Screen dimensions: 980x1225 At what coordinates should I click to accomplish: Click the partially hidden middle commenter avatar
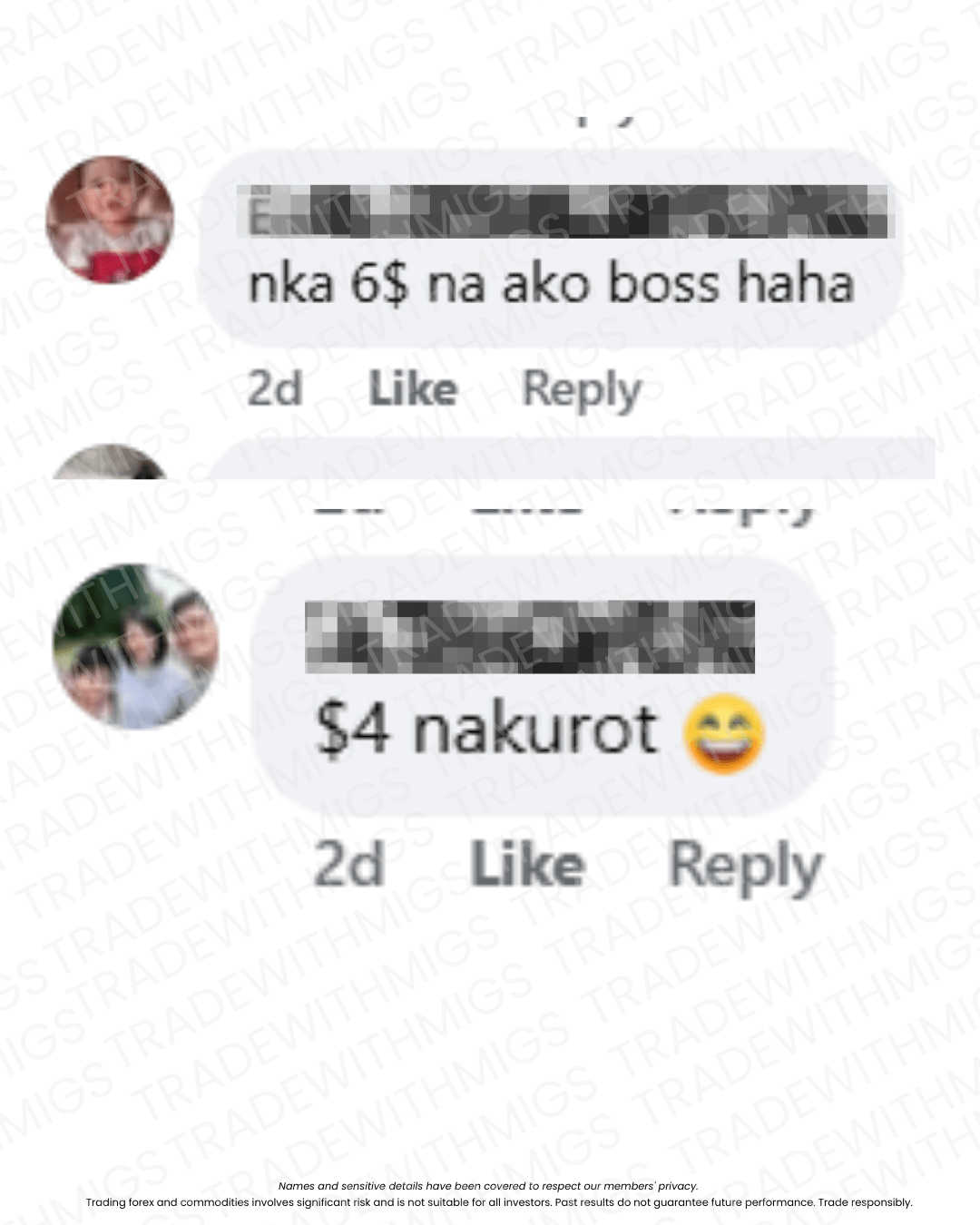pos(110,462)
